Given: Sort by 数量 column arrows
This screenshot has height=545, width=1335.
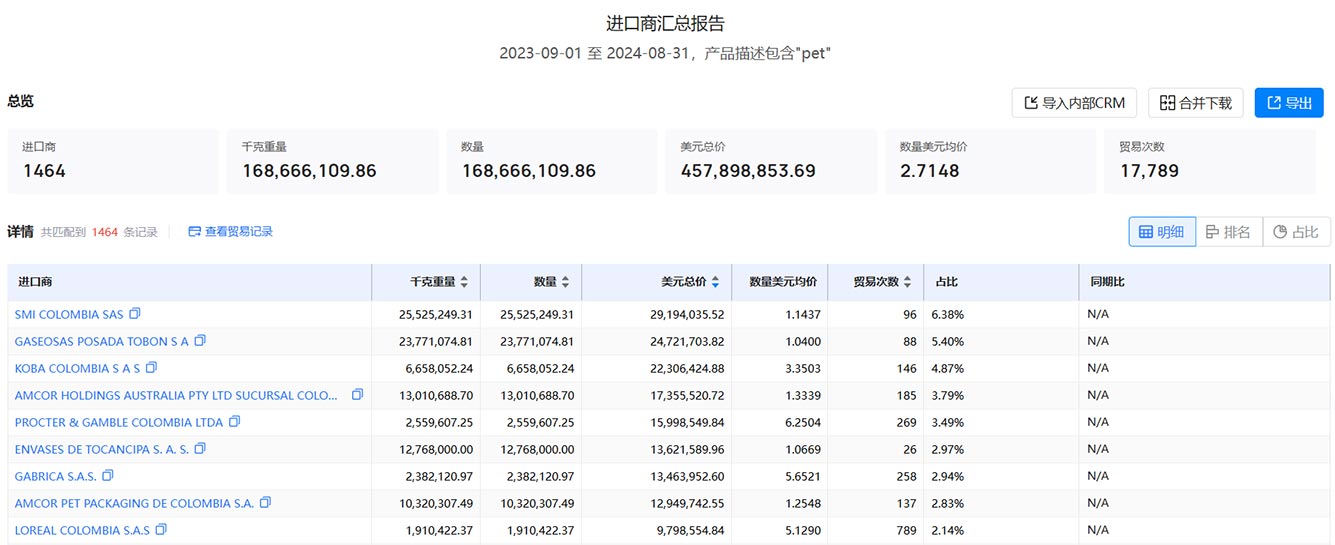Looking at the screenshot, I should pyautogui.click(x=565, y=282).
